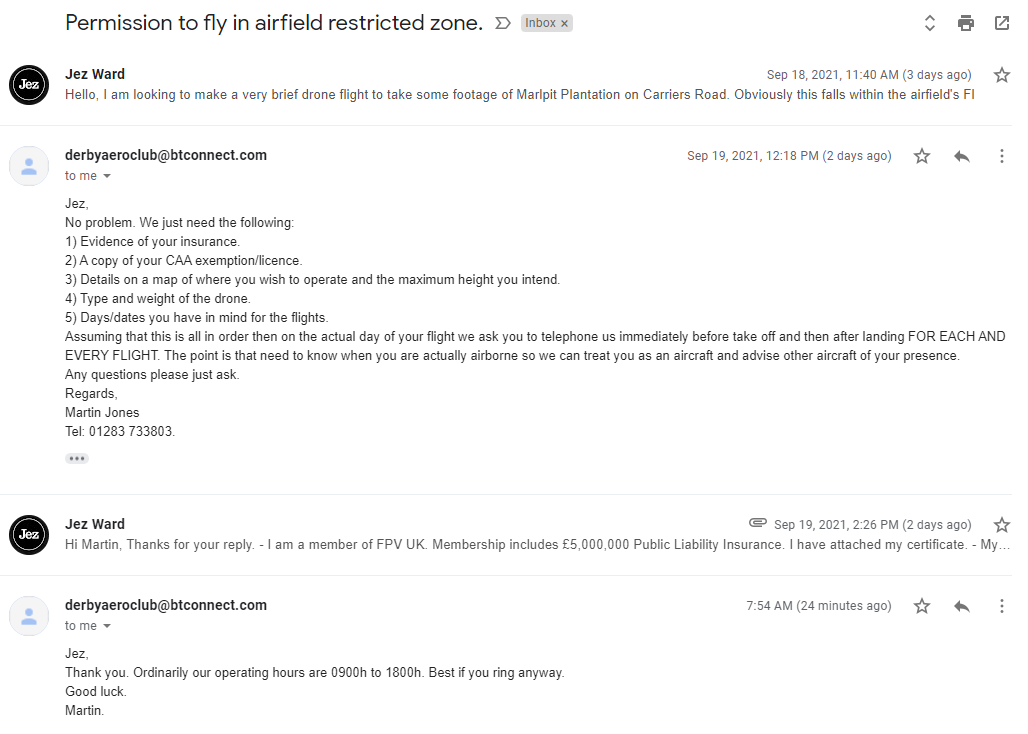This screenshot has width=1028, height=734.
Task: Star Jez Ward's Sep 19 attachment message
Action: point(1001,525)
